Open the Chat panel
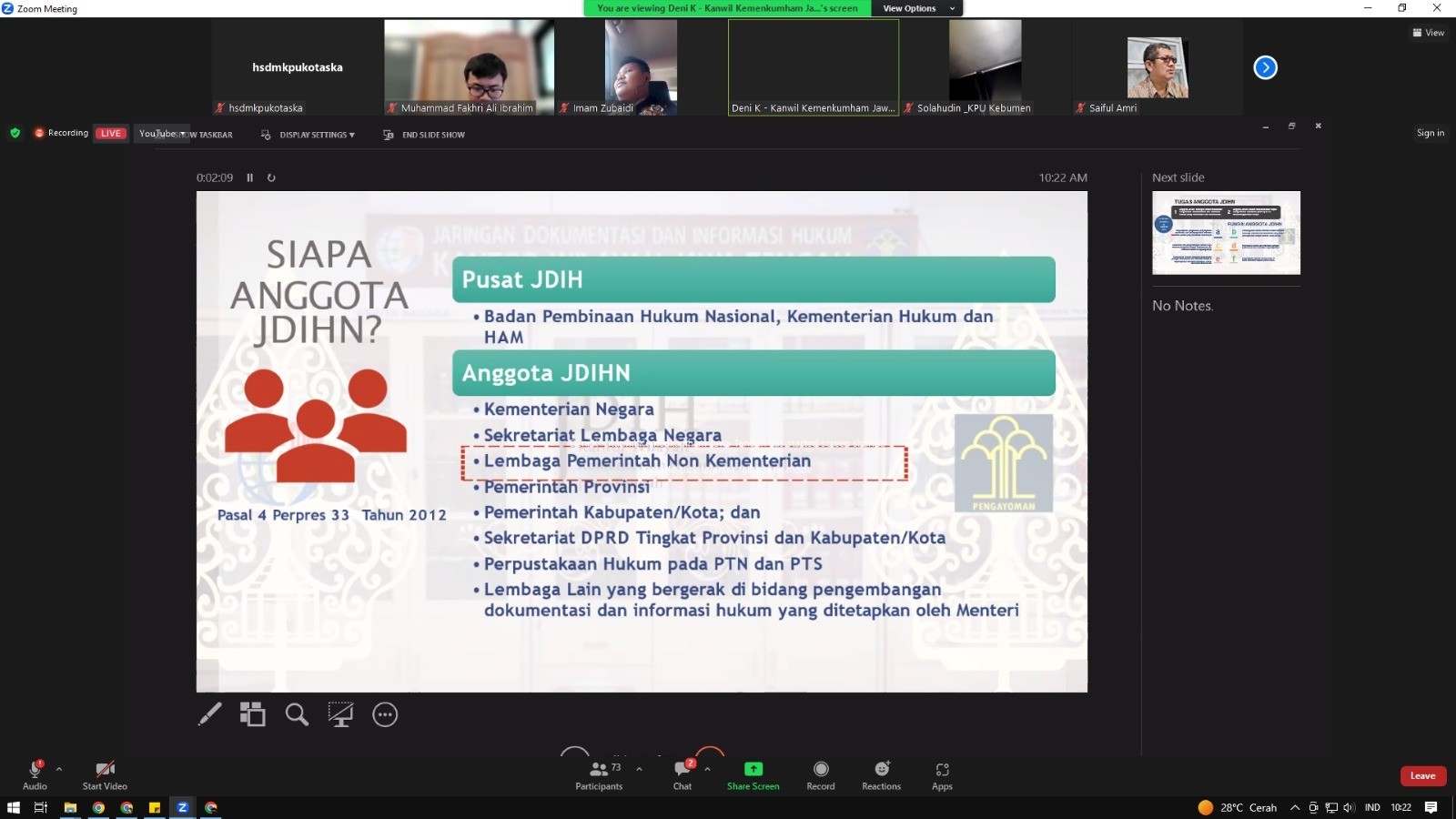Image resolution: width=1456 pixels, height=819 pixels. (x=682, y=774)
